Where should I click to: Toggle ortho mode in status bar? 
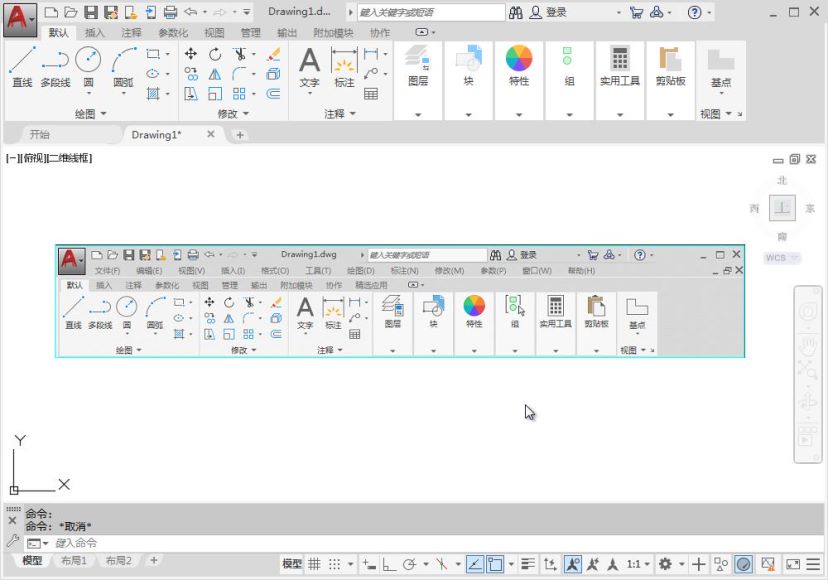pos(389,564)
